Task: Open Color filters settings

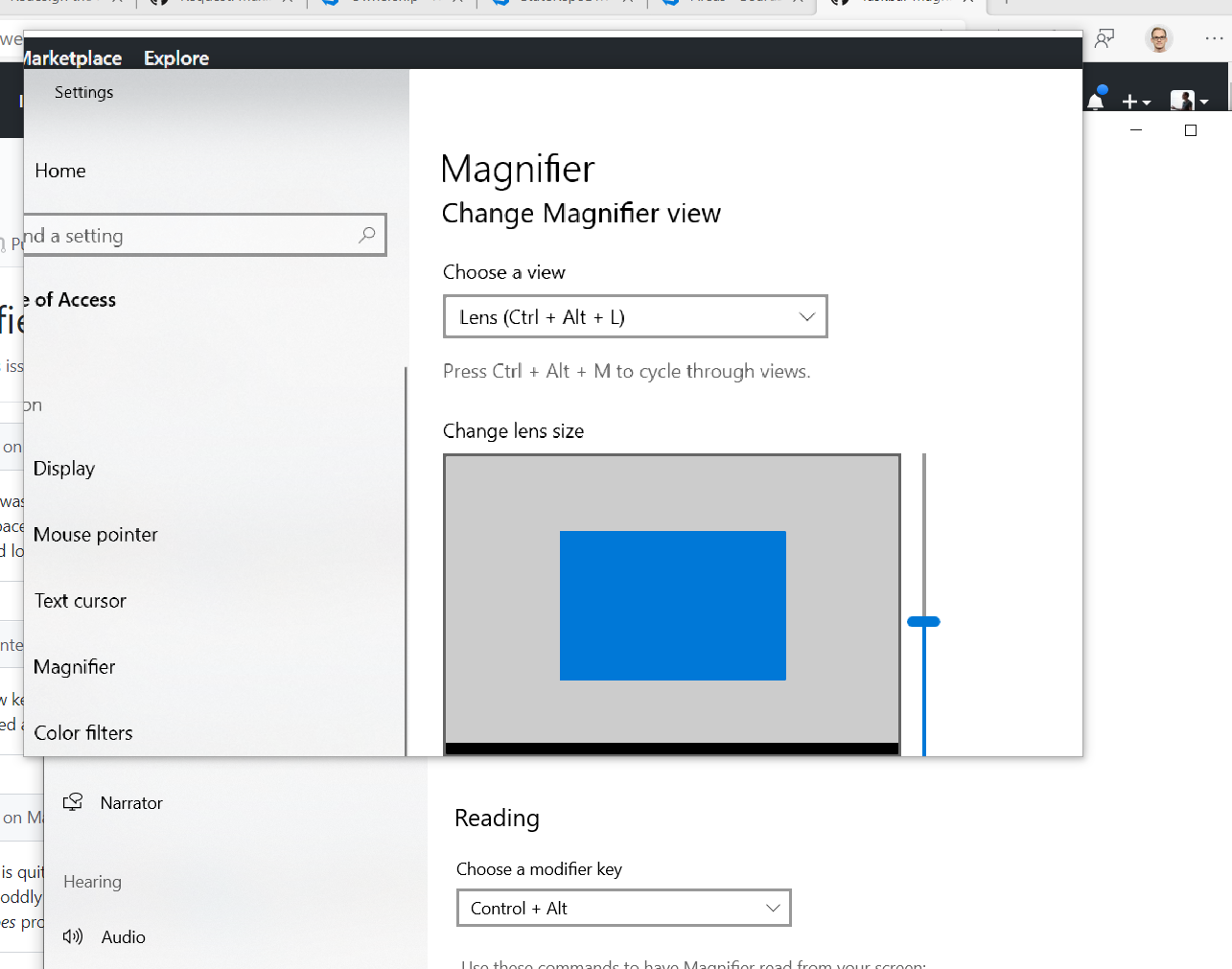Action: point(83,732)
